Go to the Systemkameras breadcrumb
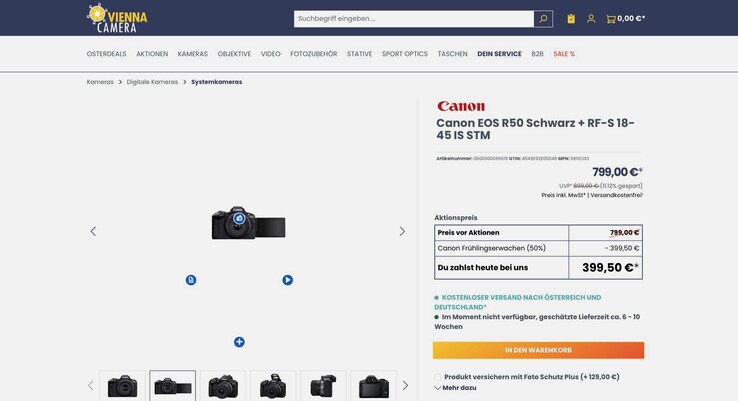This screenshot has width=738, height=401. click(x=217, y=82)
